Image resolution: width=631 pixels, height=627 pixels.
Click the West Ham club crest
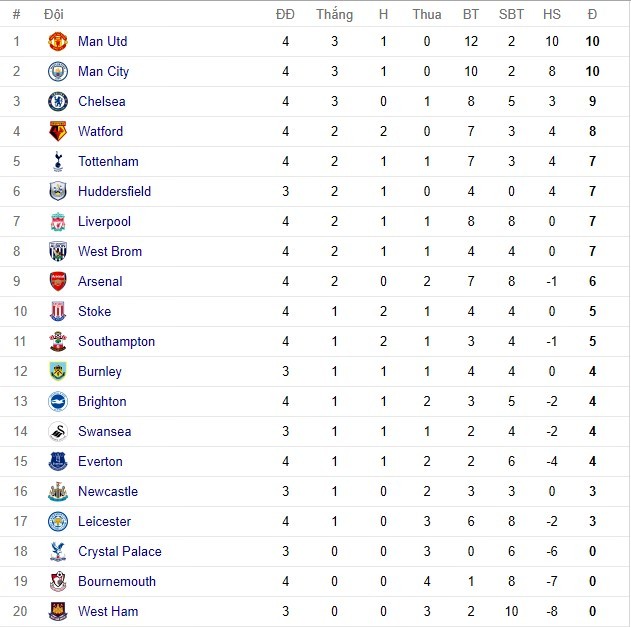pos(57,611)
